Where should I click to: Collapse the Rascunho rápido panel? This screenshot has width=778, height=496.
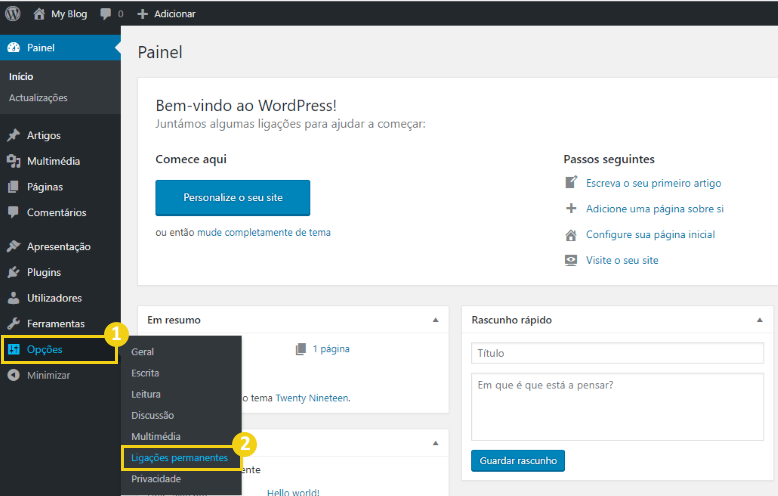(x=760, y=320)
